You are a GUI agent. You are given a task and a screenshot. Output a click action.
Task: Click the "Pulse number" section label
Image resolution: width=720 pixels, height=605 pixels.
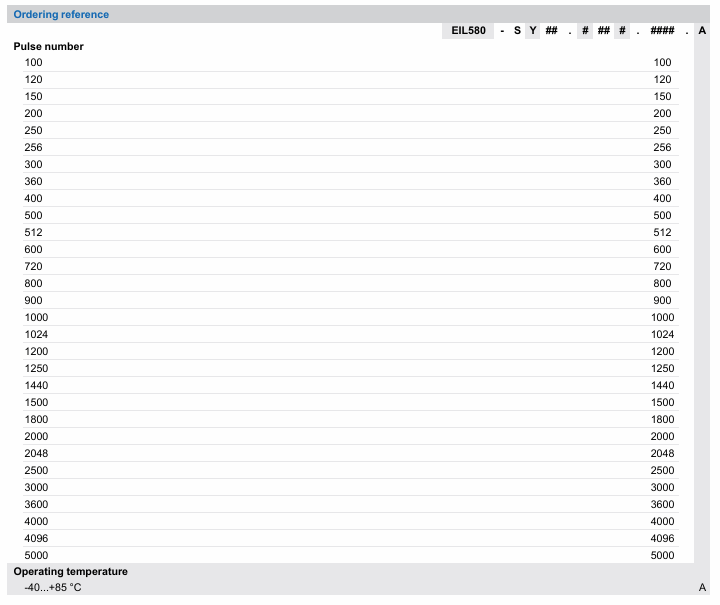pos(48,47)
